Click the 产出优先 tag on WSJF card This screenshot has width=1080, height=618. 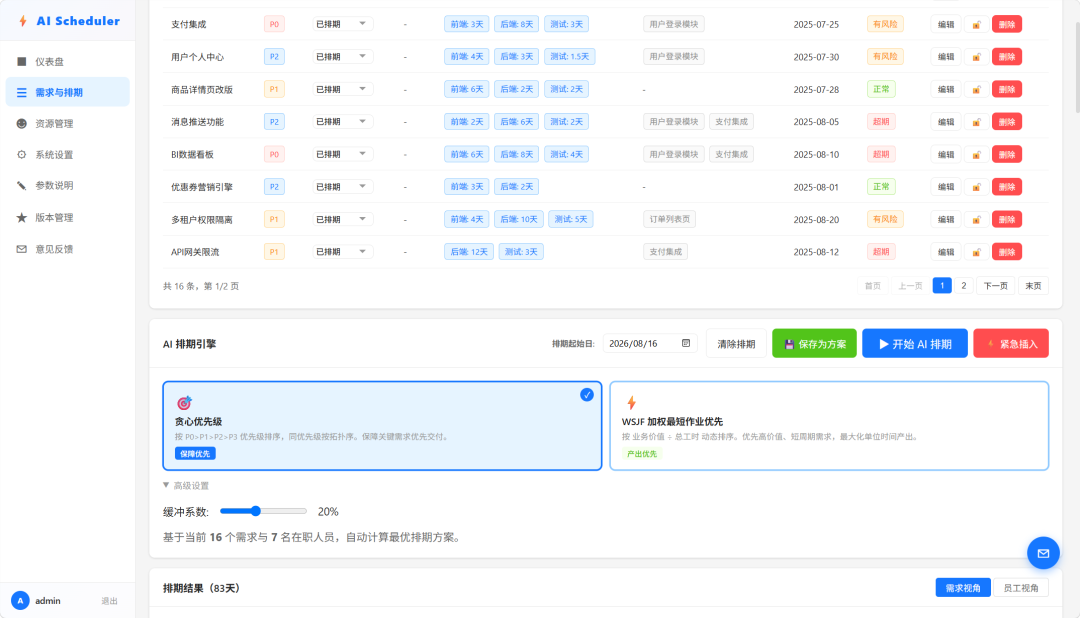click(x=642, y=453)
